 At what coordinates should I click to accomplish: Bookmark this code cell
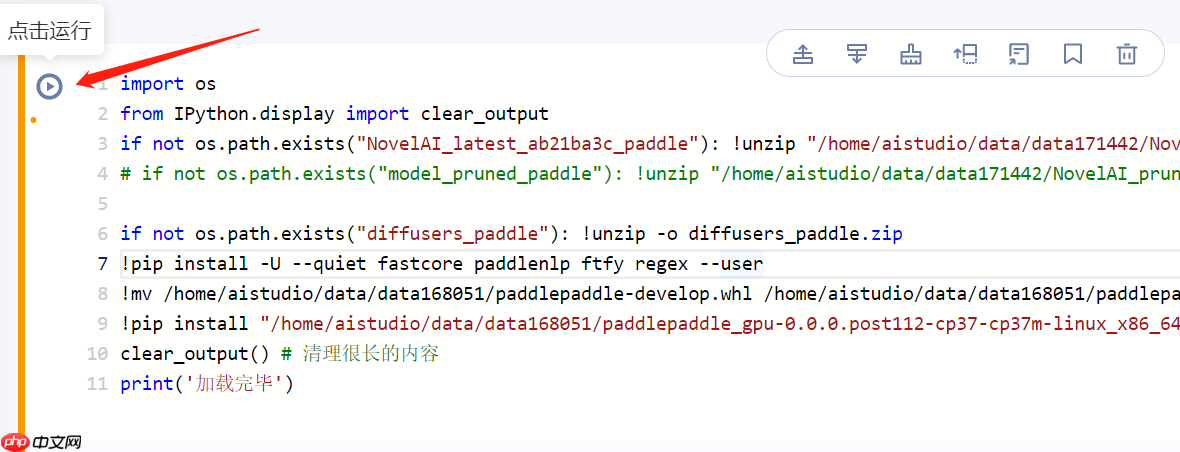[x=1072, y=54]
